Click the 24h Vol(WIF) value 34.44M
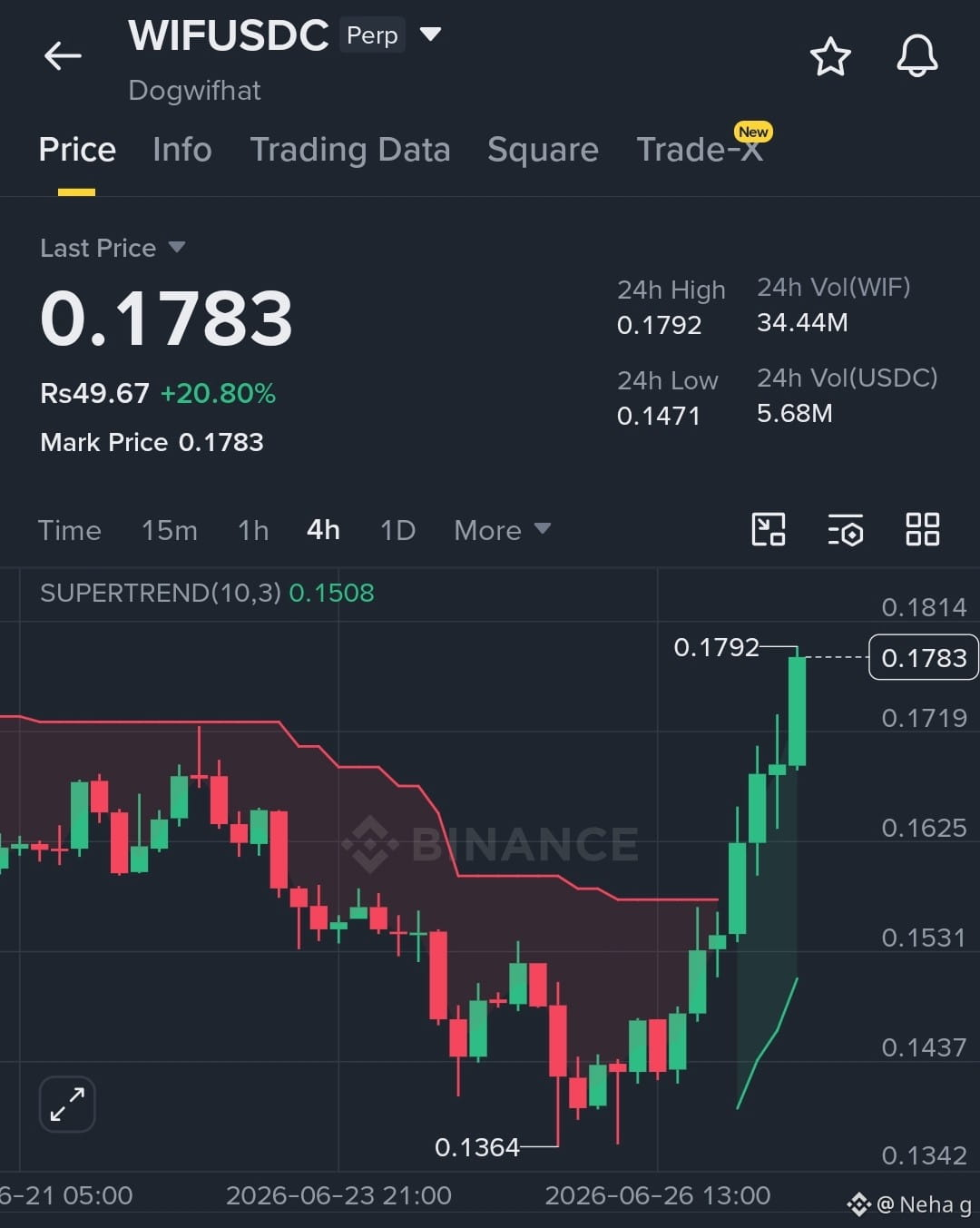This screenshot has height=1228, width=980. tap(802, 322)
